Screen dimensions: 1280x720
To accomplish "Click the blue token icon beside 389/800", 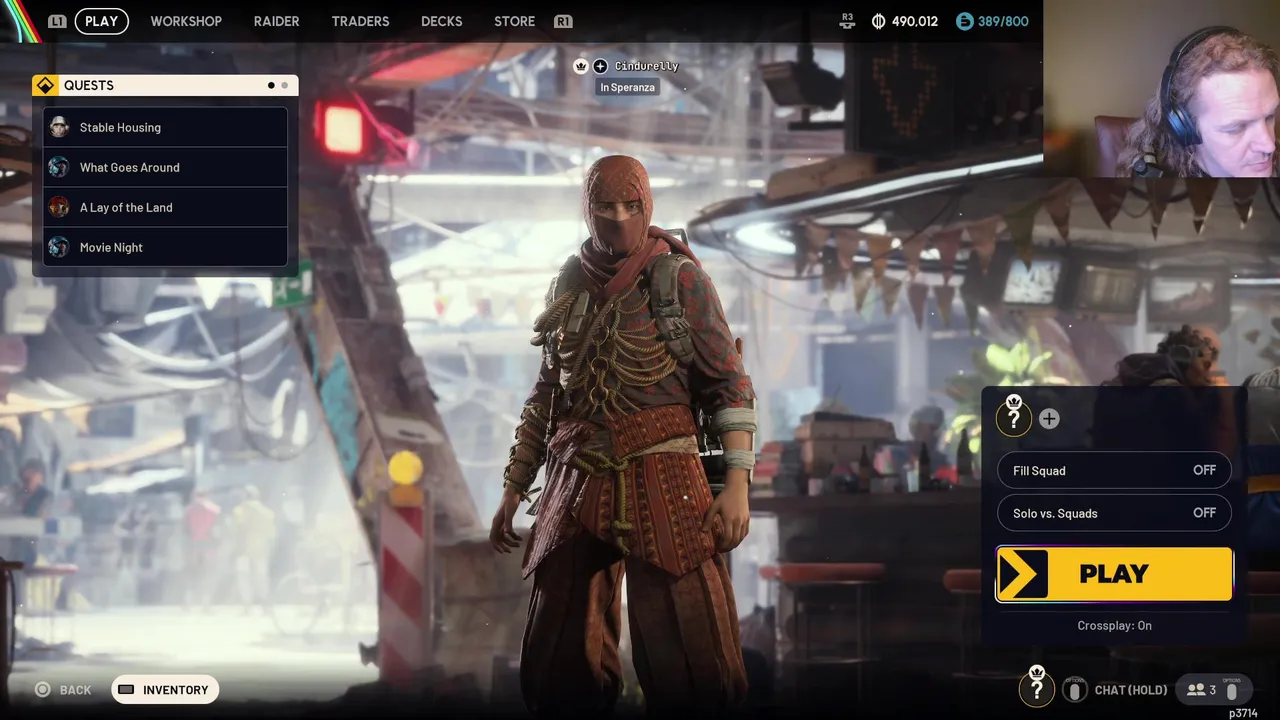I will point(964,21).
